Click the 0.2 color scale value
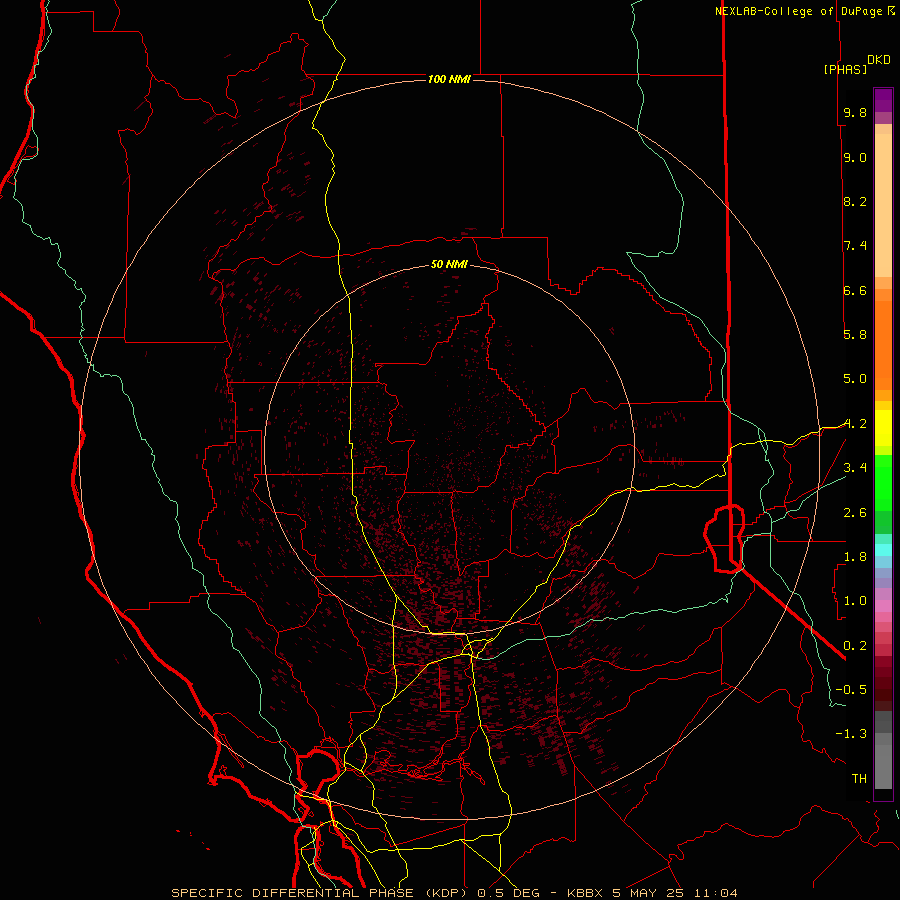900x900 pixels. click(x=855, y=645)
